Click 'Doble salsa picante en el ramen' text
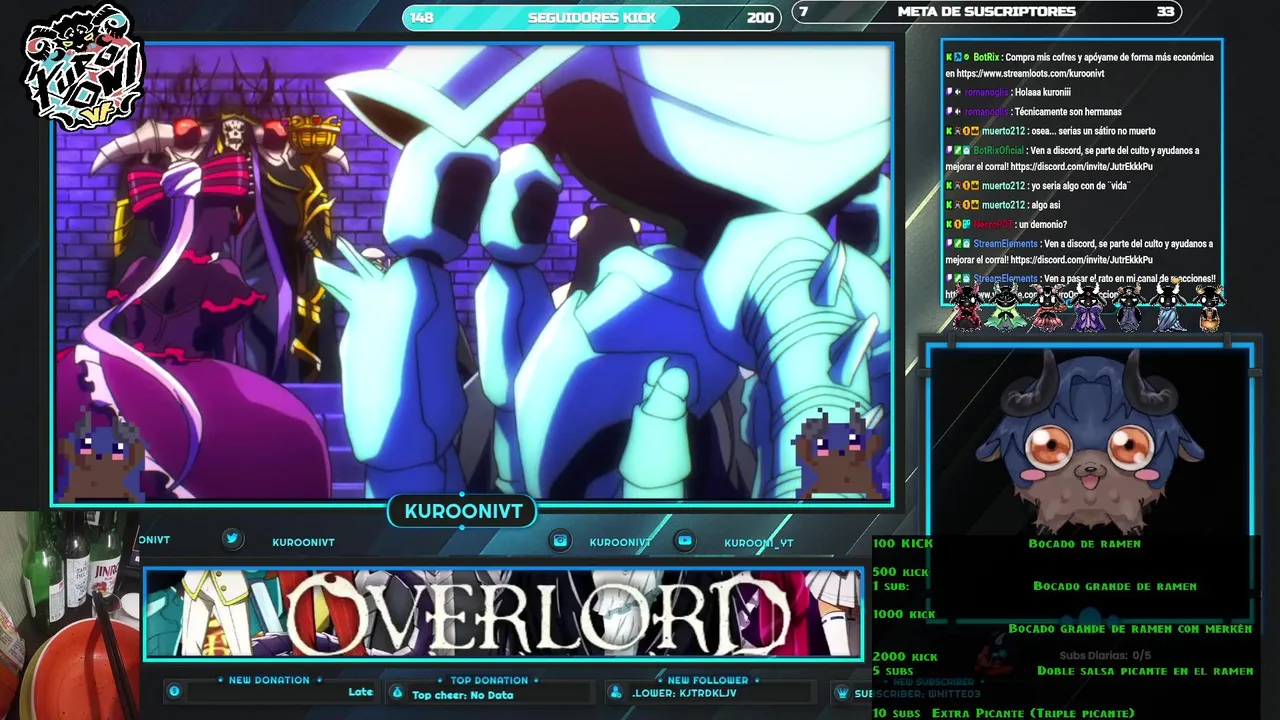Viewport: 1280px width, 720px height. point(1145,671)
